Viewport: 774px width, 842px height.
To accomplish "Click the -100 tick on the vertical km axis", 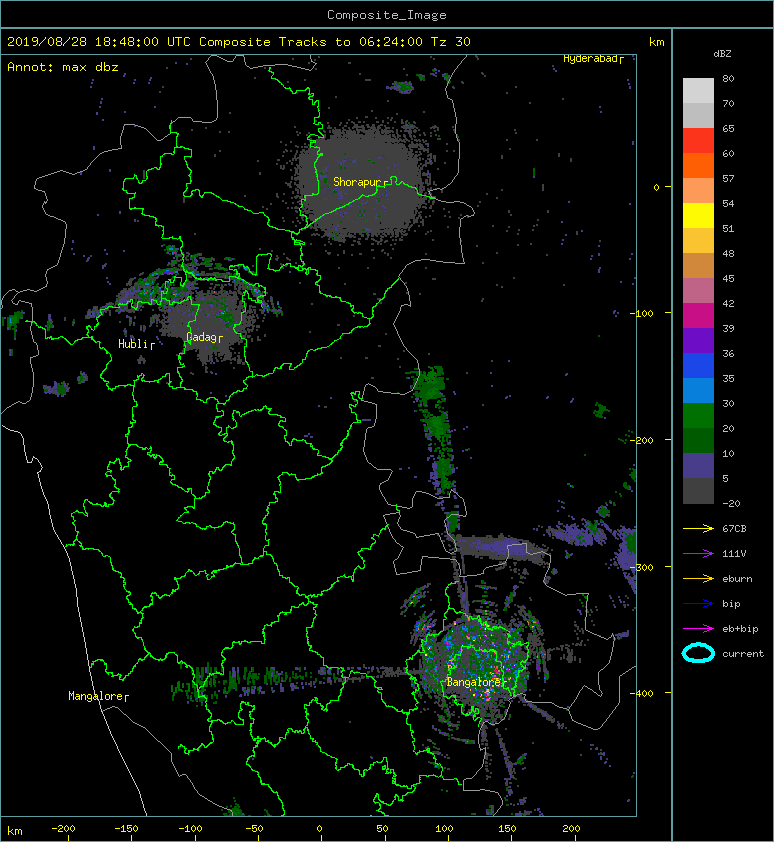I will (642, 313).
